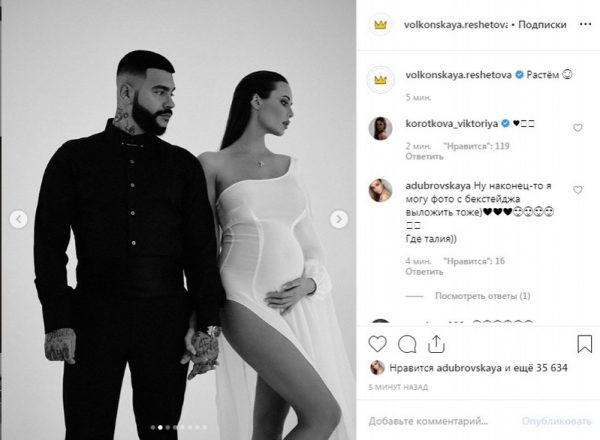Screen dimensions: 600x440
Task: Reply to adubrovskaya's comment via Ответить
Action: click(x=424, y=272)
